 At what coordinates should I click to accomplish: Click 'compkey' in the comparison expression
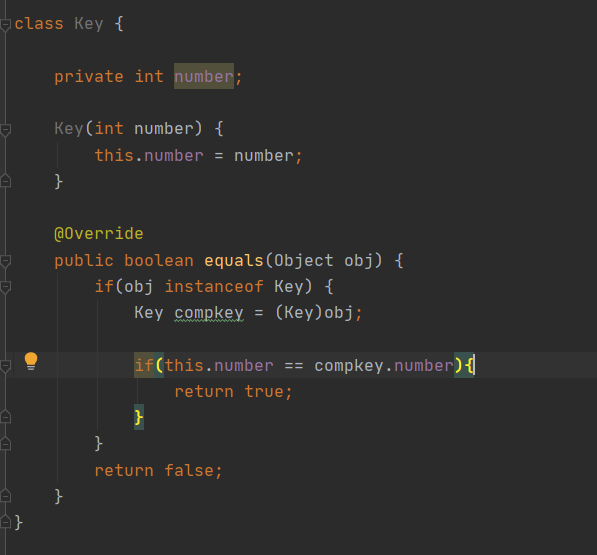coord(349,366)
